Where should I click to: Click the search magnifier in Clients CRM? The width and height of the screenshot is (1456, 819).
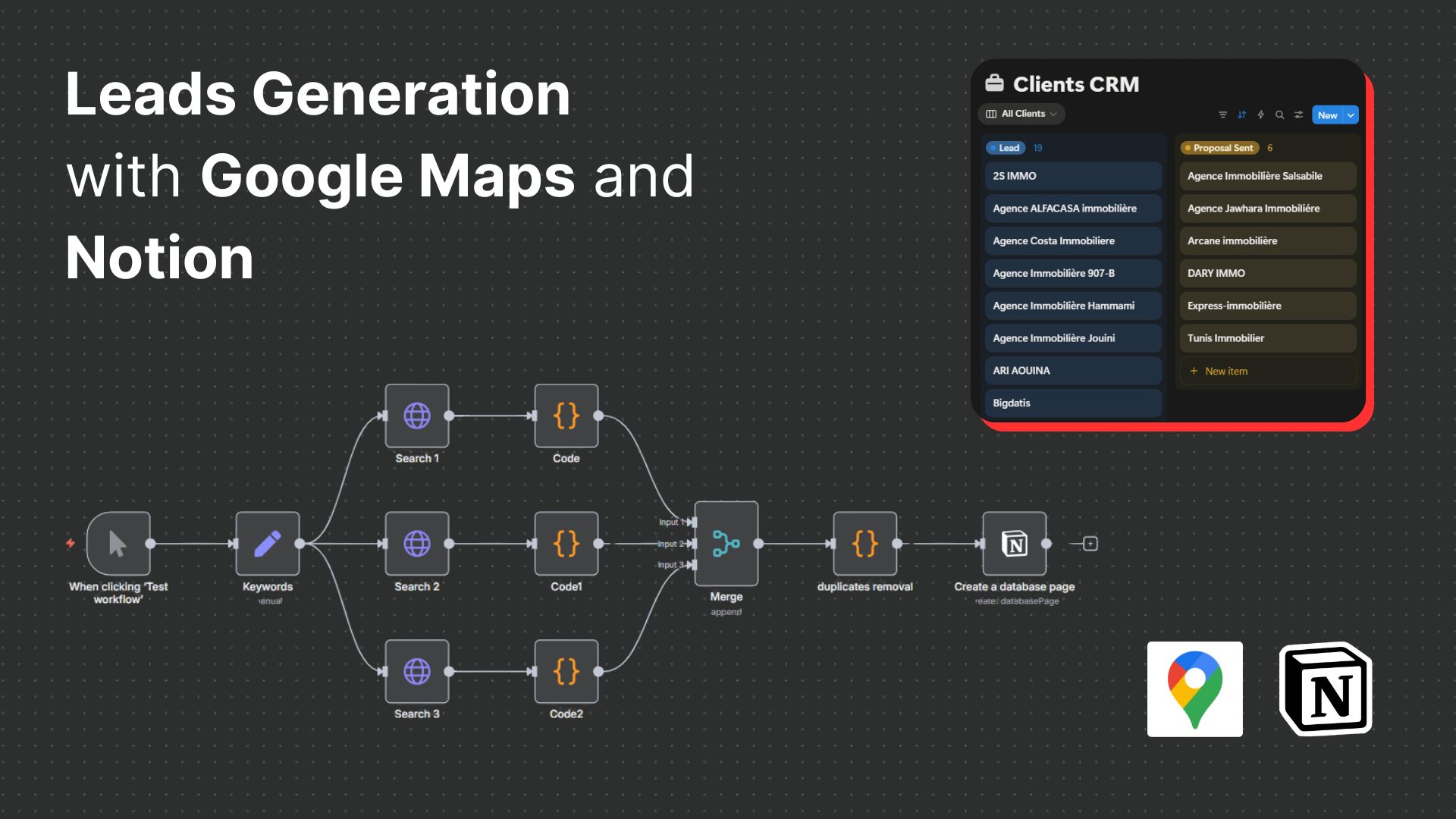pyautogui.click(x=1279, y=115)
